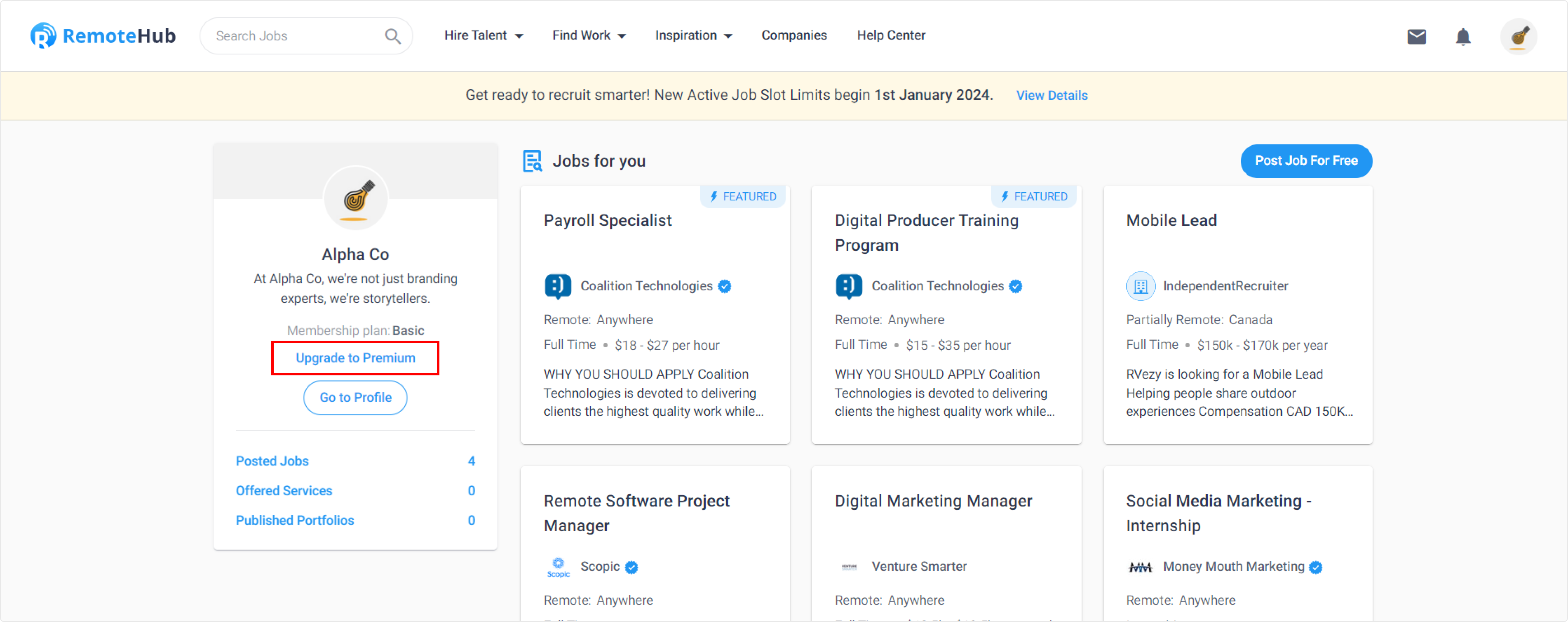Click verified badge beside Money Mouth Marketing
The height and width of the screenshot is (622, 1568).
[1315, 567]
